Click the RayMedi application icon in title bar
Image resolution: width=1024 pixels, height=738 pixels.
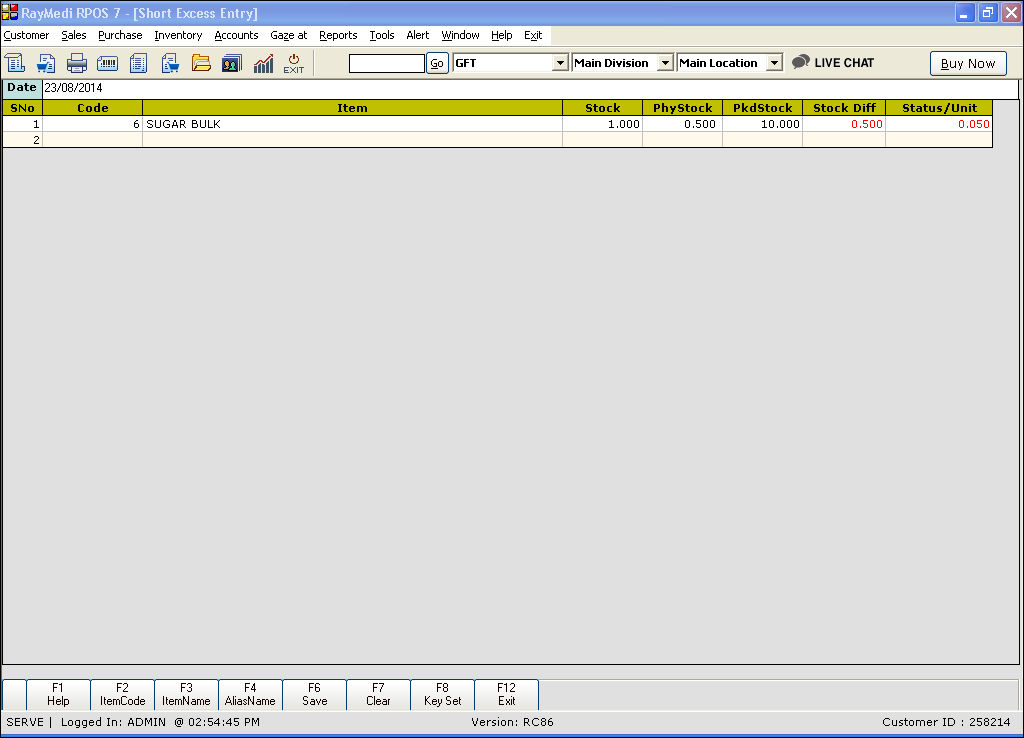pyautogui.click(x=10, y=12)
